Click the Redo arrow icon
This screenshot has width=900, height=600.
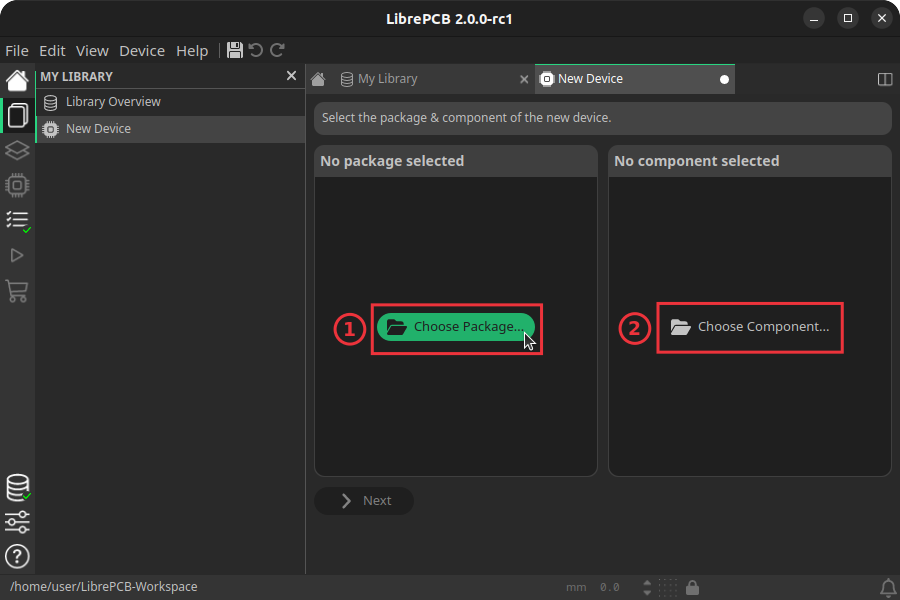[277, 50]
